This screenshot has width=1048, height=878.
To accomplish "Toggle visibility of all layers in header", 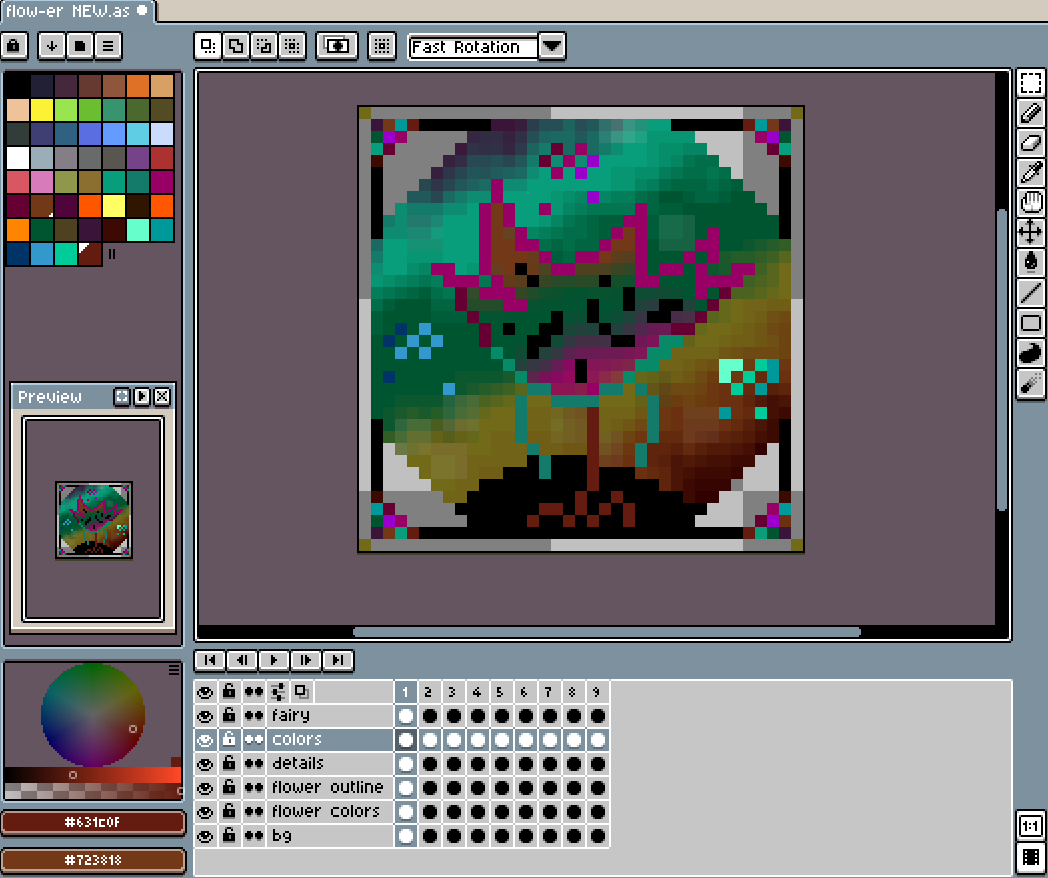I will pyautogui.click(x=205, y=692).
